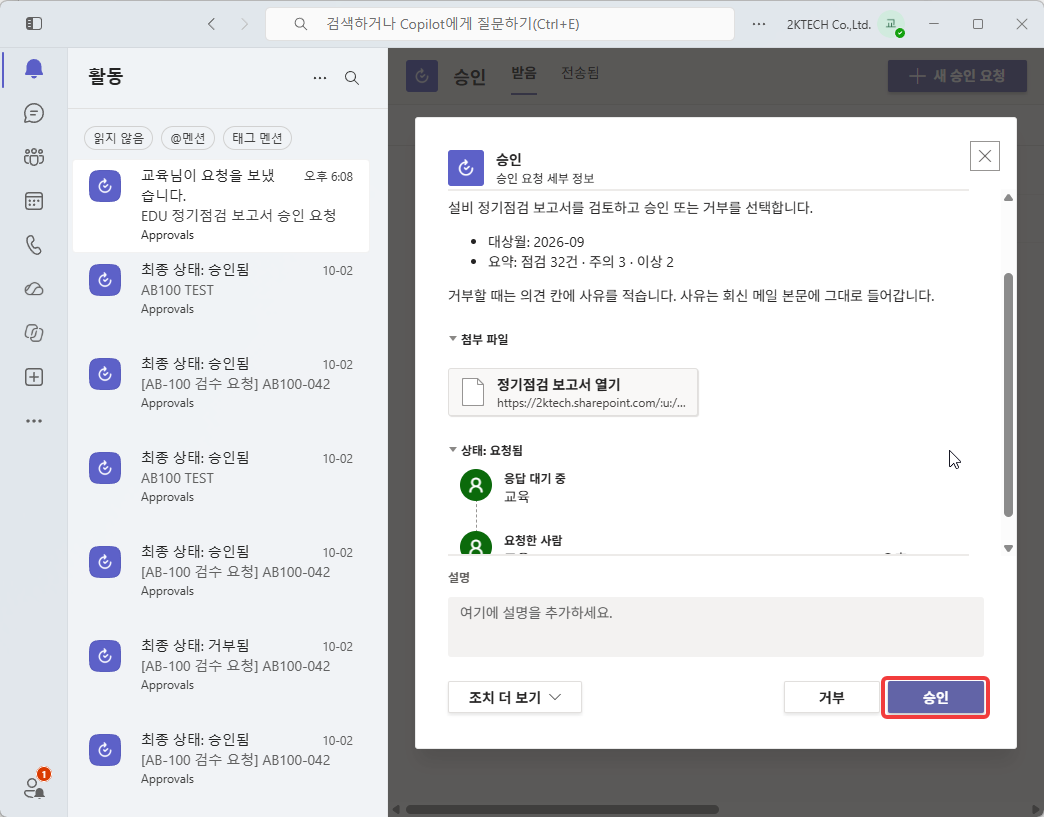Viewport: 1044px width, 817px height.
Task: Click the document icon on the attachment card
Action: [x=473, y=392]
